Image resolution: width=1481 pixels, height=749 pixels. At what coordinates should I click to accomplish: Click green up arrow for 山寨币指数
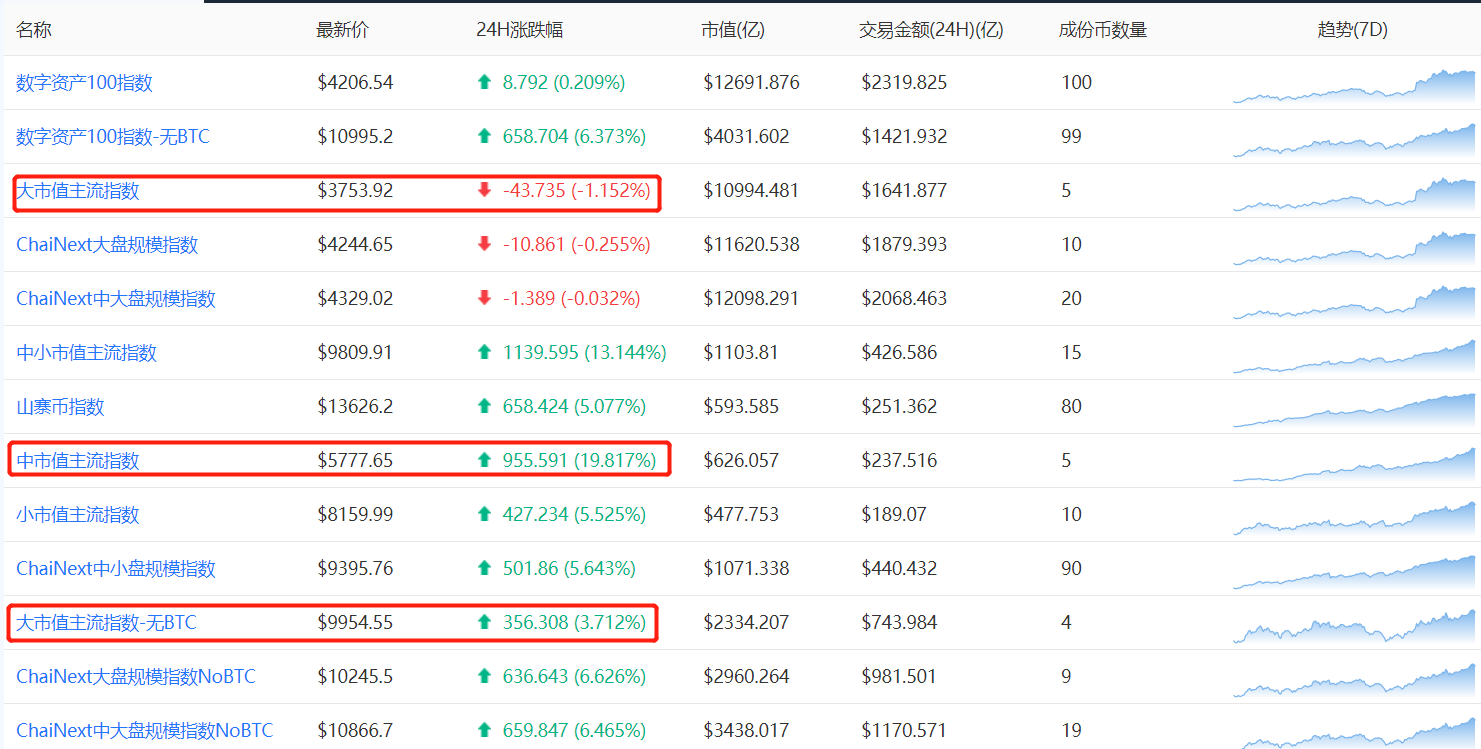click(485, 407)
